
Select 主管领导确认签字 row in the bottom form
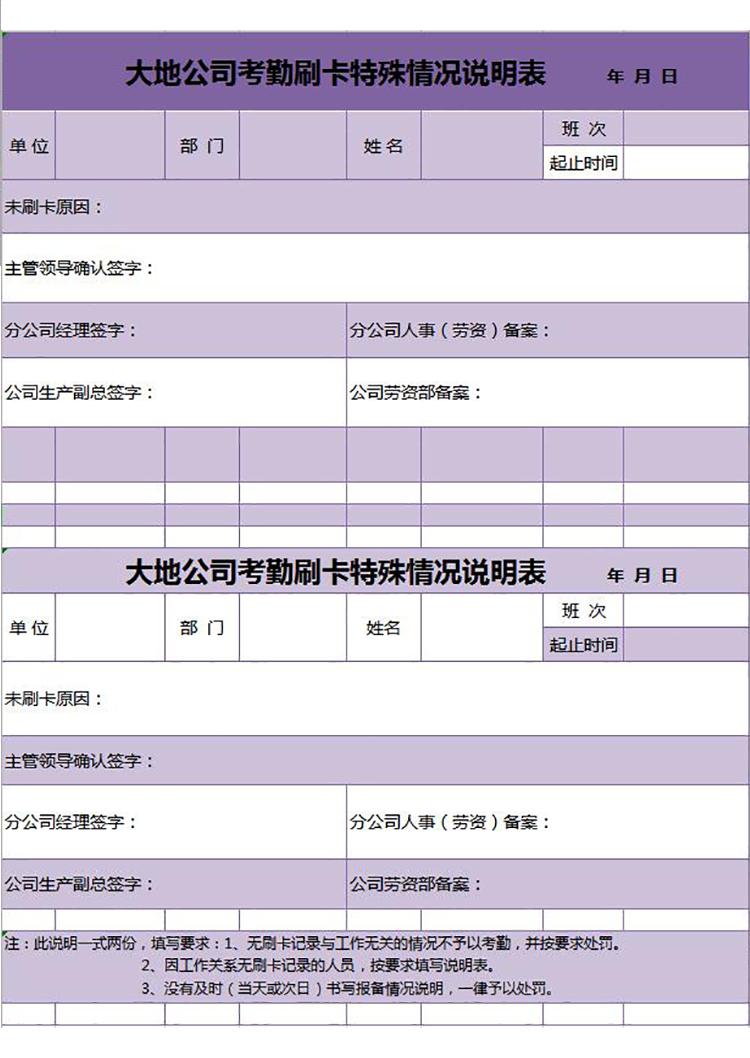pos(375,760)
